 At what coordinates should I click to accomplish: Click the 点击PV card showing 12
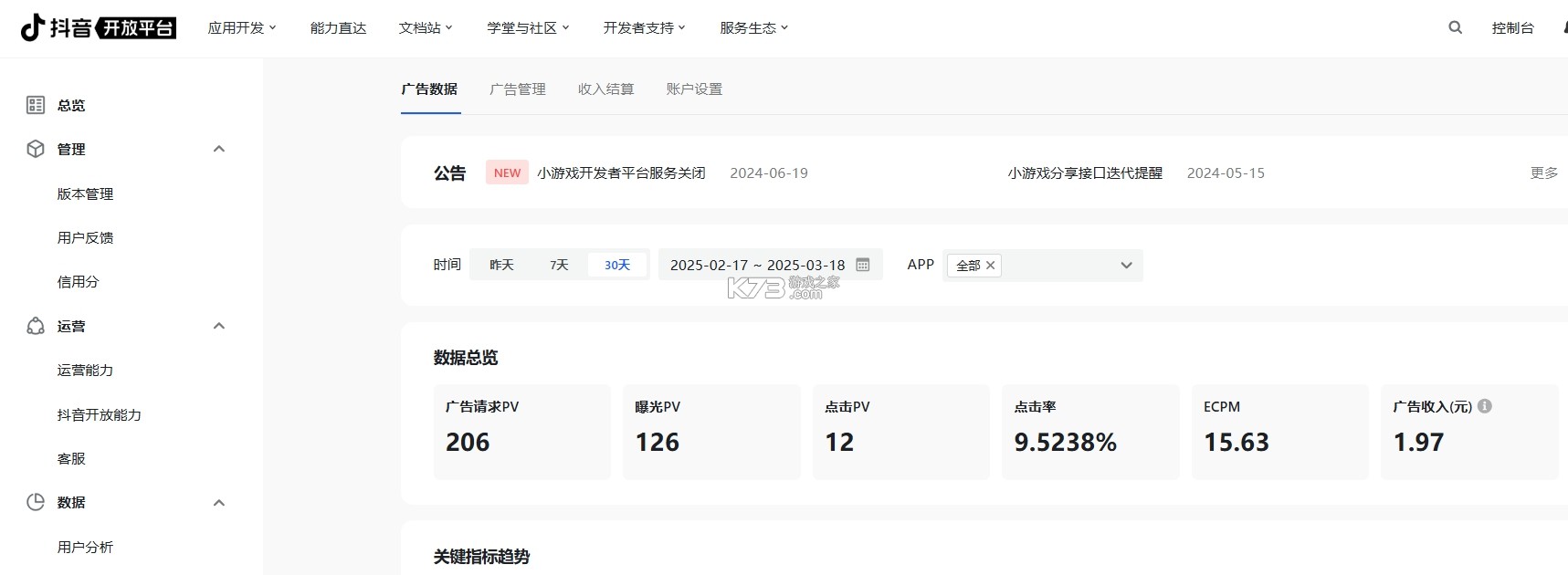pos(901,432)
